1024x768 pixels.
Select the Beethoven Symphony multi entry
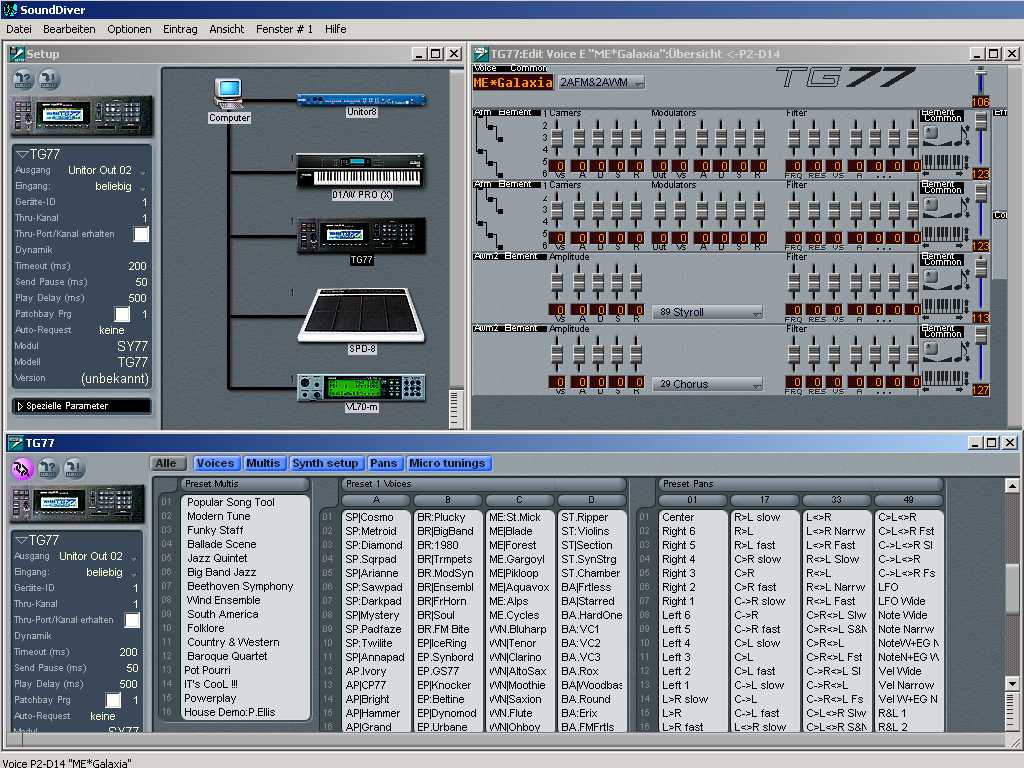[x=240, y=586]
